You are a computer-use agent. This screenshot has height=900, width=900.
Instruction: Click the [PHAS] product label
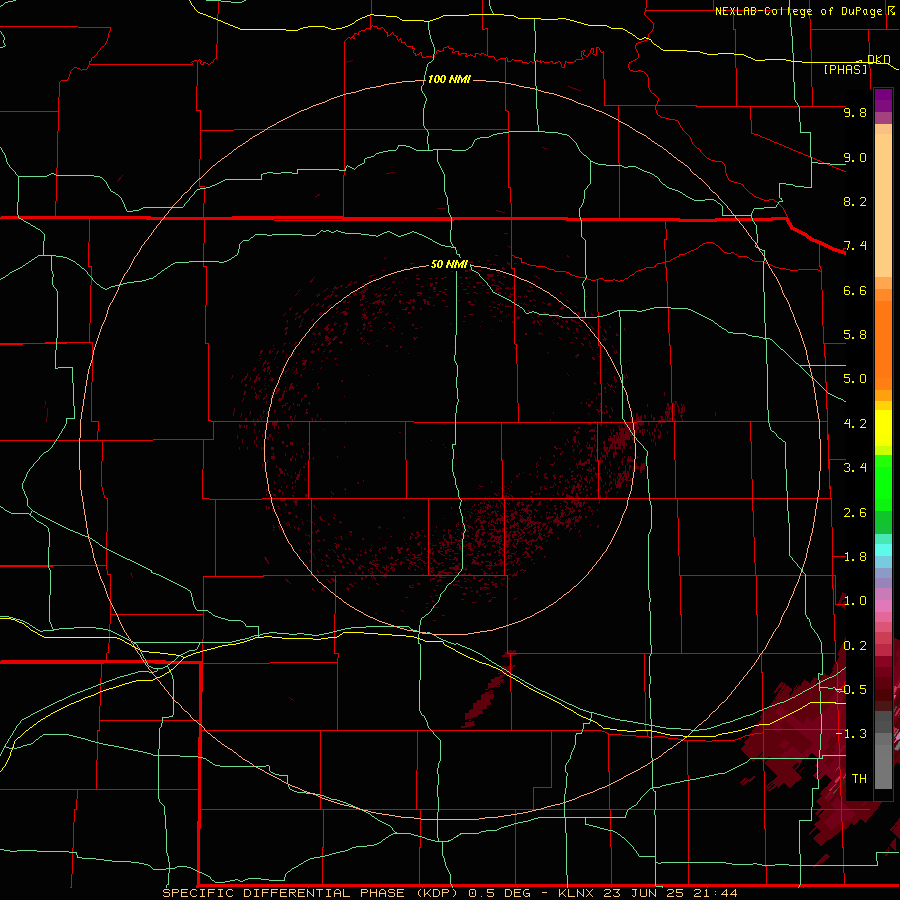coord(845,70)
